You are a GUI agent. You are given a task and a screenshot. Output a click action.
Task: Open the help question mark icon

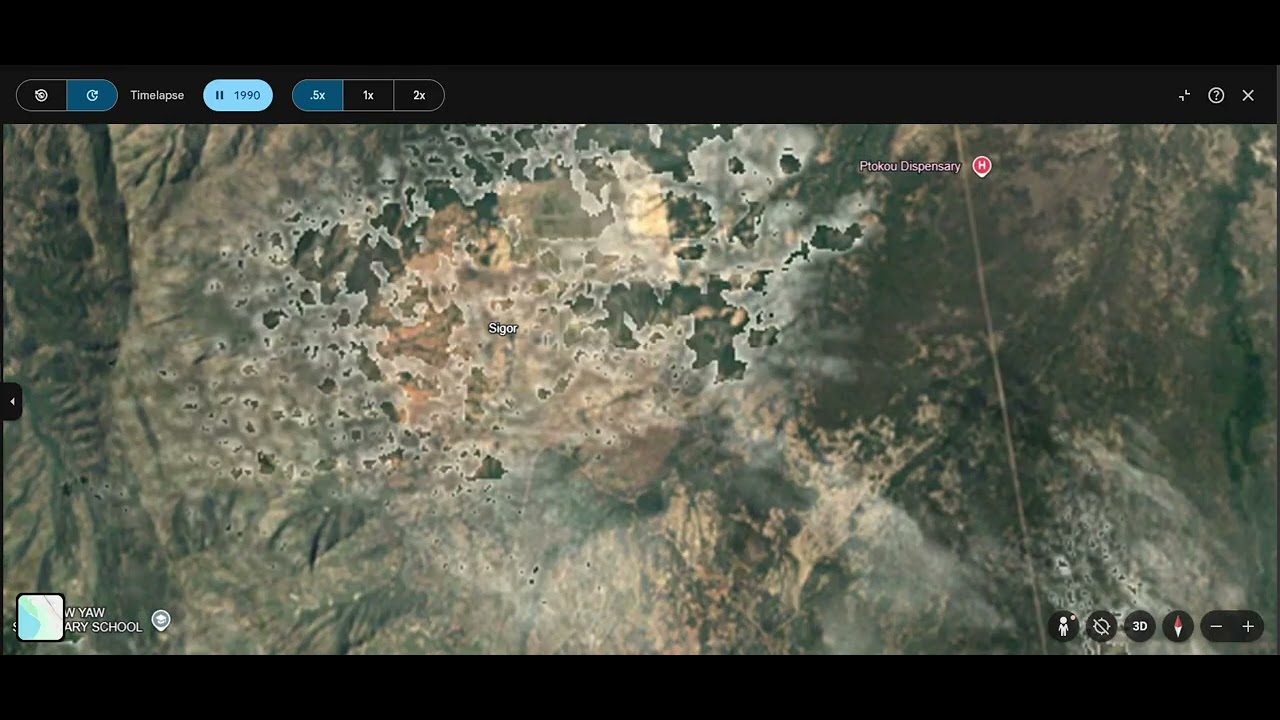coord(1216,95)
